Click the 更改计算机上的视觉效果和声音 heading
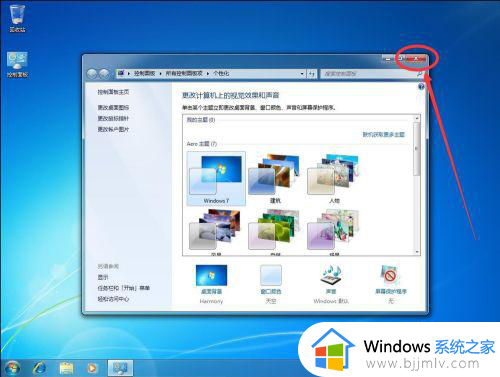The image size is (500, 377). point(231,96)
